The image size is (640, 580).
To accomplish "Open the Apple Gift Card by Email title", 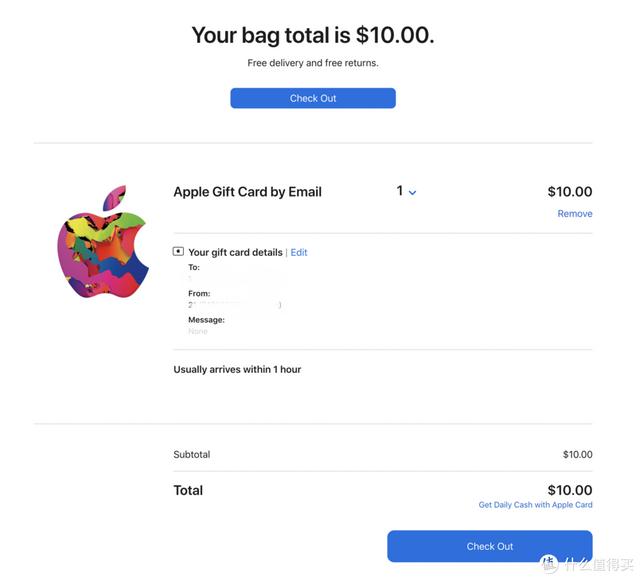I will coord(247,192).
